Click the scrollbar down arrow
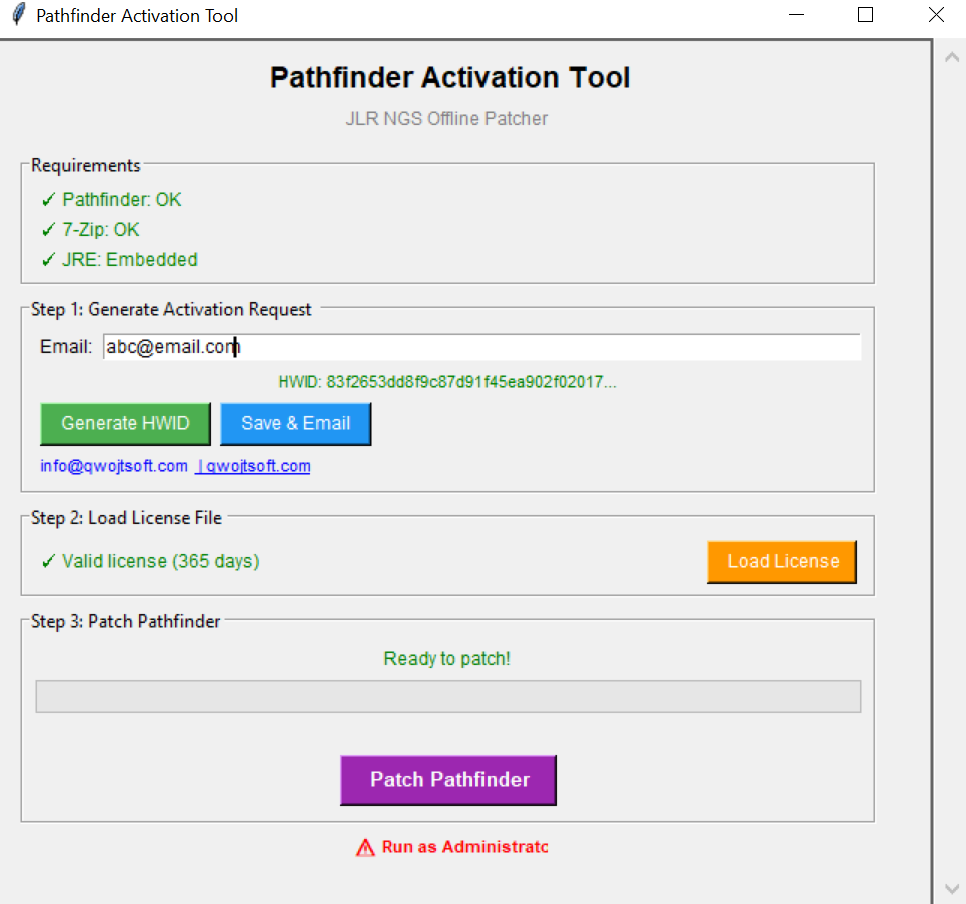Image resolution: width=966 pixels, height=904 pixels. tap(951, 888)
